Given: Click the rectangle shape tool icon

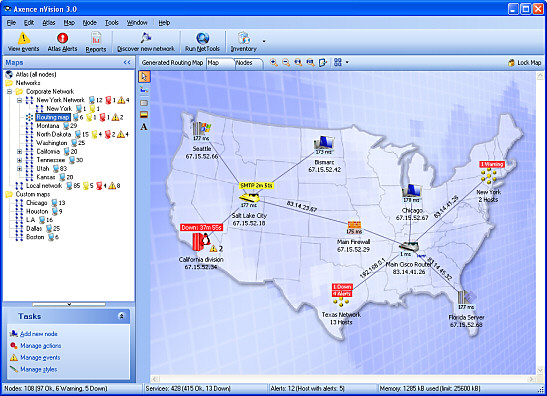Looking at the screenshot, I should (144, 103).
